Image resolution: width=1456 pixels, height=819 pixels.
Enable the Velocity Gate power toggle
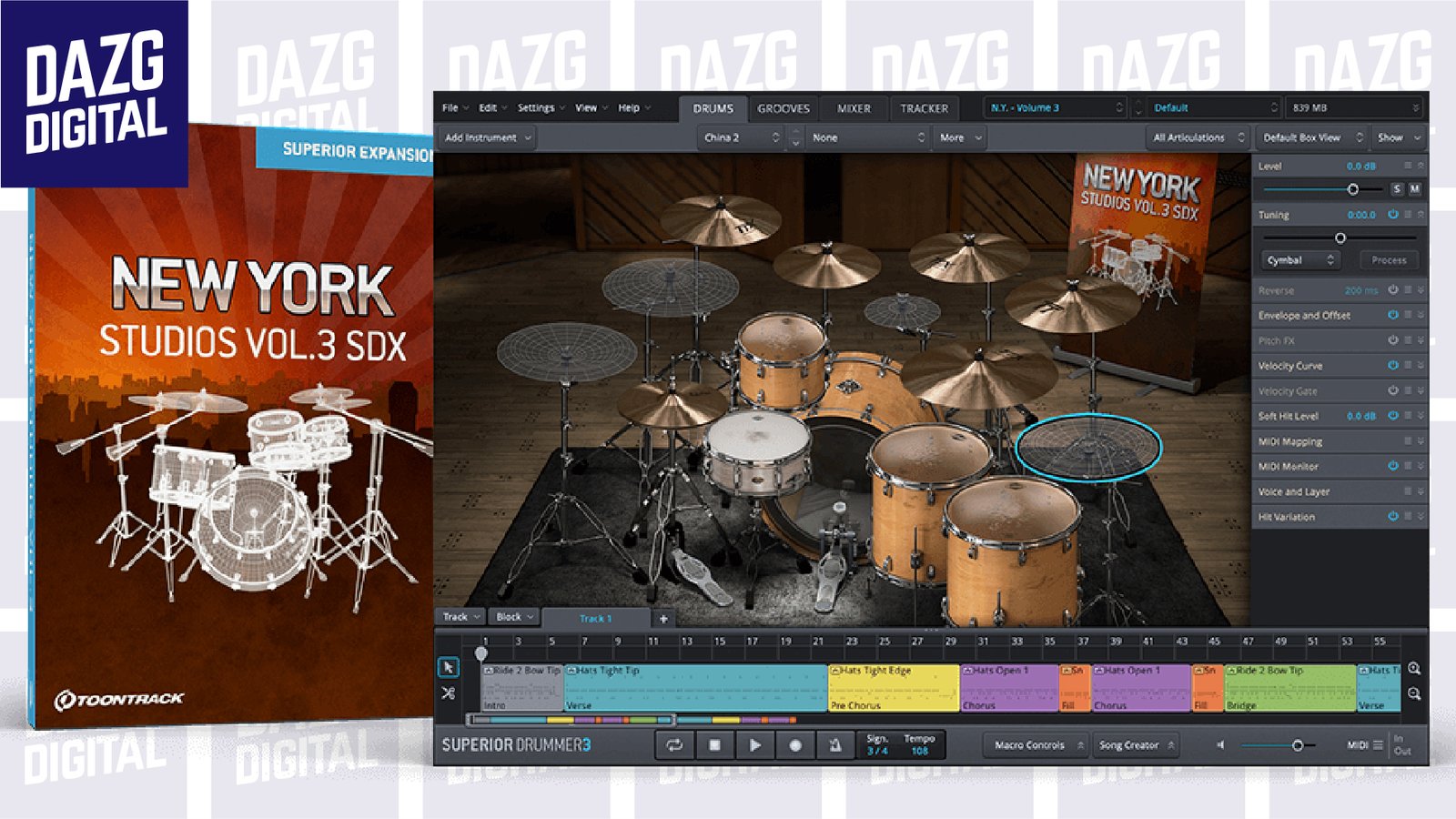click(1392, 390)
